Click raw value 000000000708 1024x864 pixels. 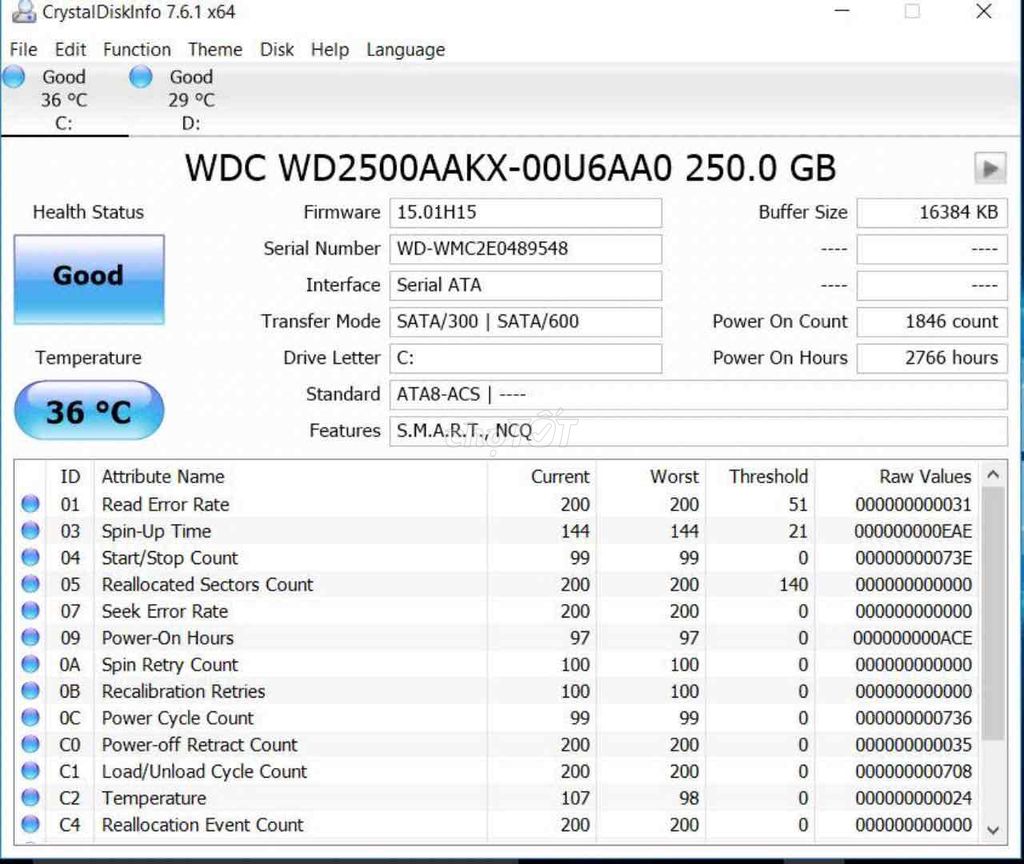pyautogui.click(x=914, y=771)
